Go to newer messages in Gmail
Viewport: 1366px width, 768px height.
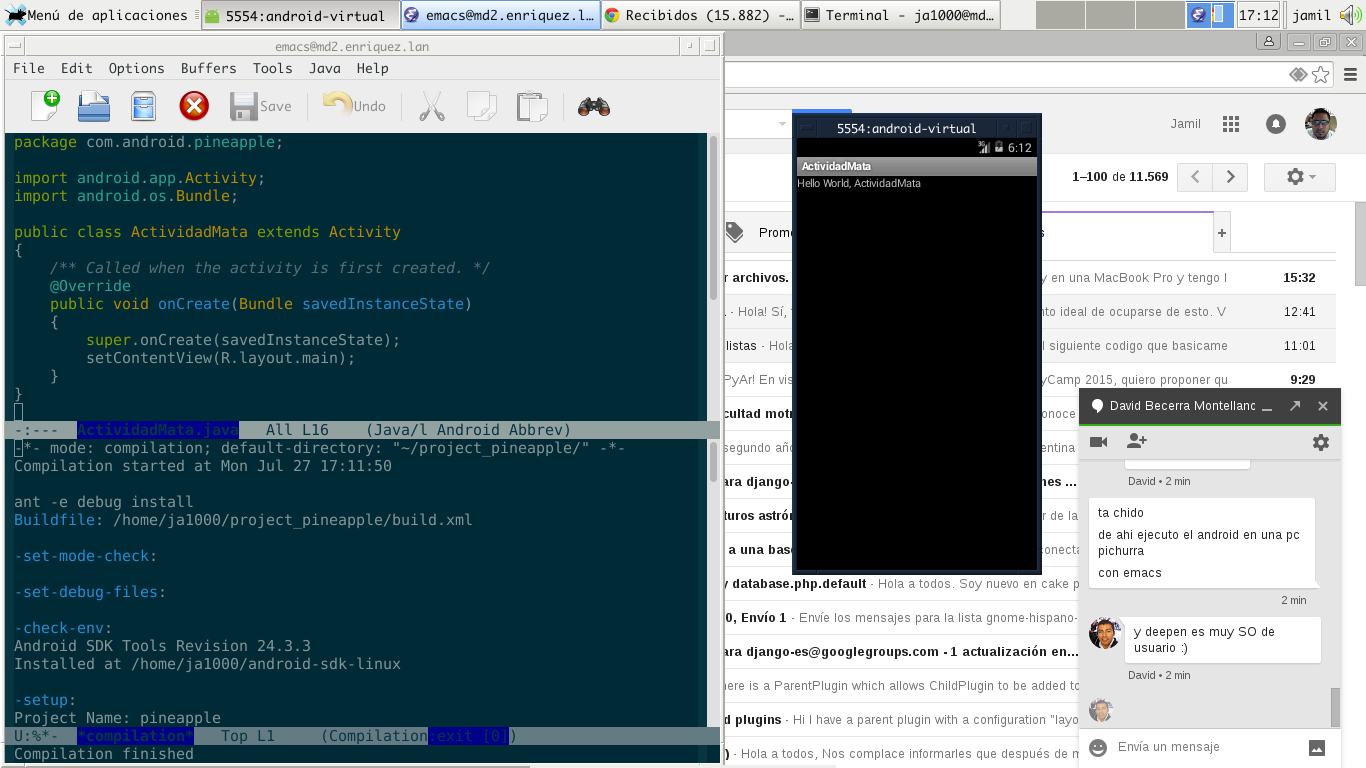click(x=1195, y=177)
